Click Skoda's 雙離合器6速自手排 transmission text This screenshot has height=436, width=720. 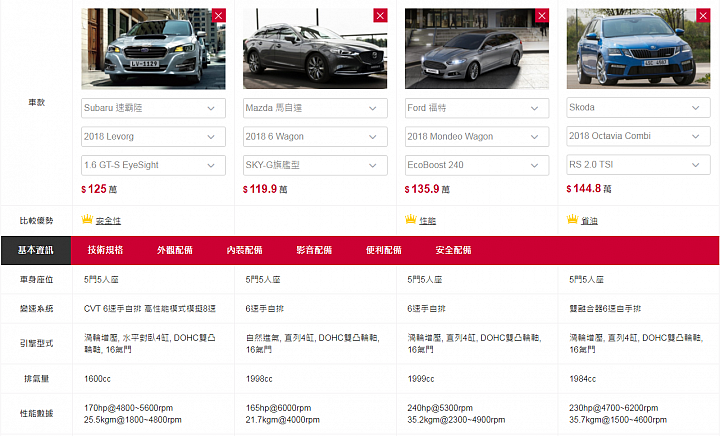tap(605, 308)
